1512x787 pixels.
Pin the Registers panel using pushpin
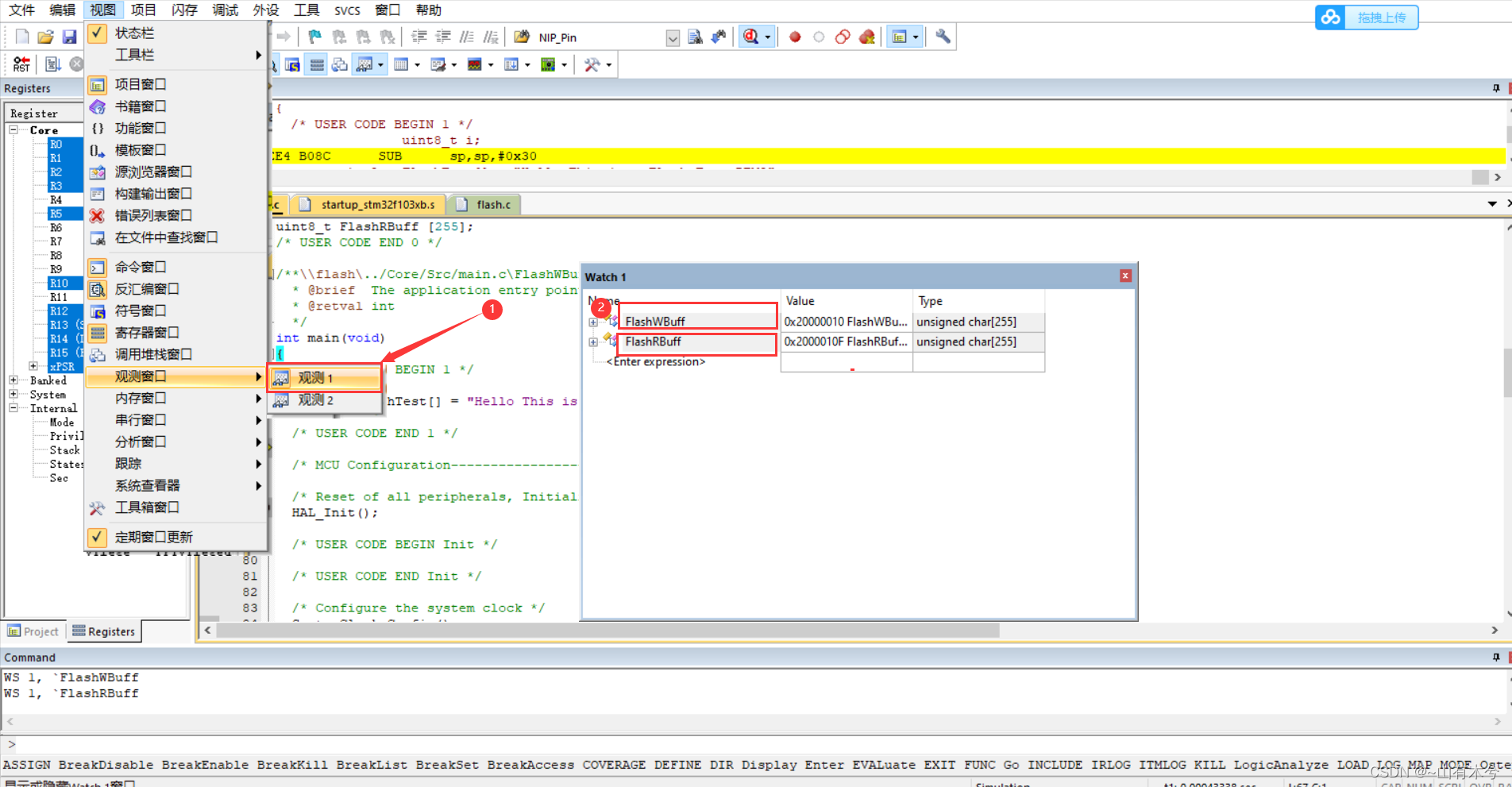tap(1496, 88)
